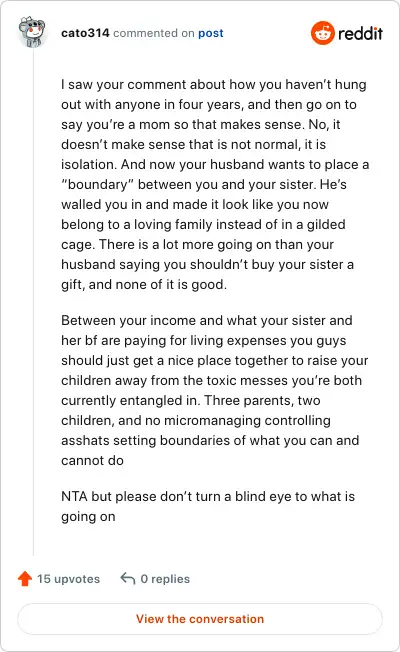Viewport: 400px width, 652px height.
Task: Click the "NTA but please" closing paragraph
Action: (x=208, y=506)
